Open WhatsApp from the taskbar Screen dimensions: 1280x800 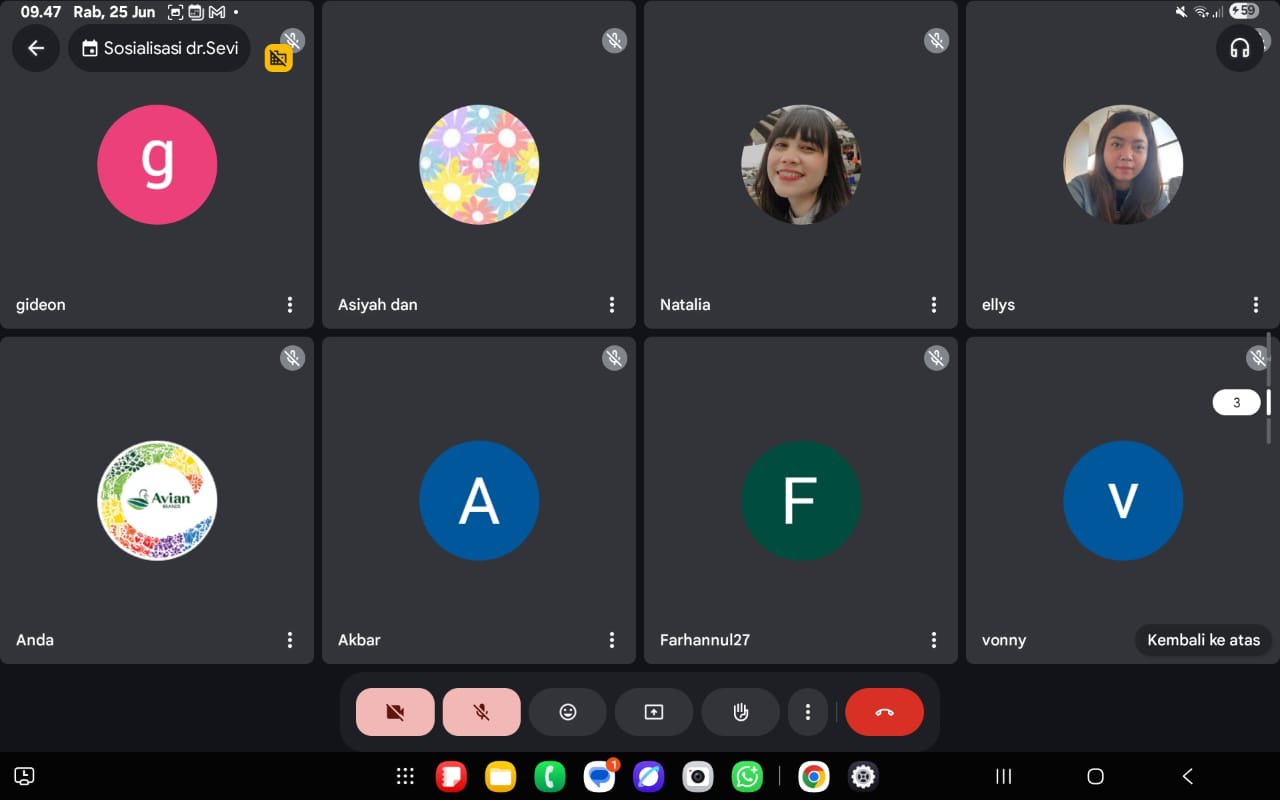tap(747, 776)
